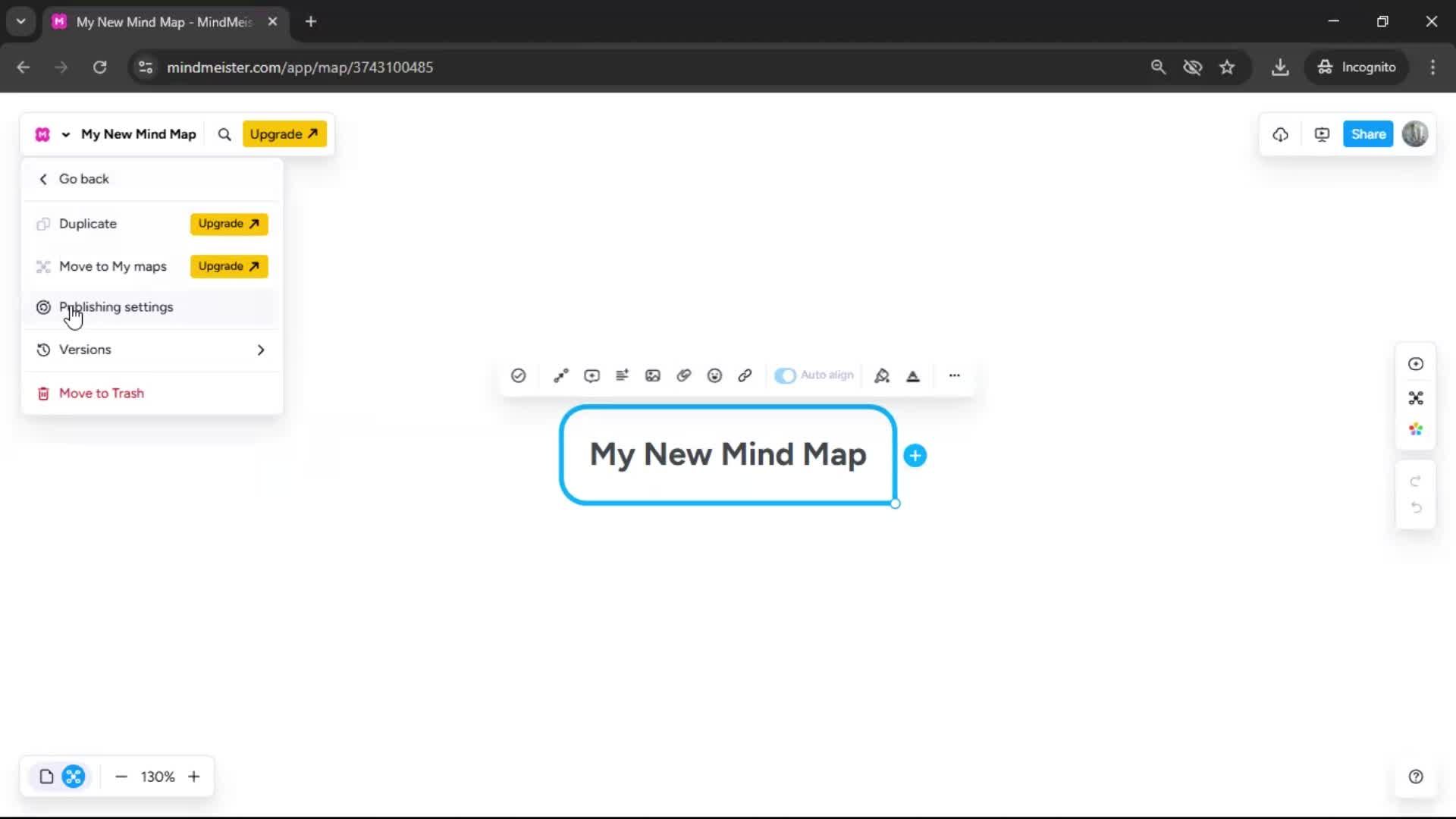Select Duplicate menu entry
This screenshot has width=1456, height=819.
coord(88,224)
